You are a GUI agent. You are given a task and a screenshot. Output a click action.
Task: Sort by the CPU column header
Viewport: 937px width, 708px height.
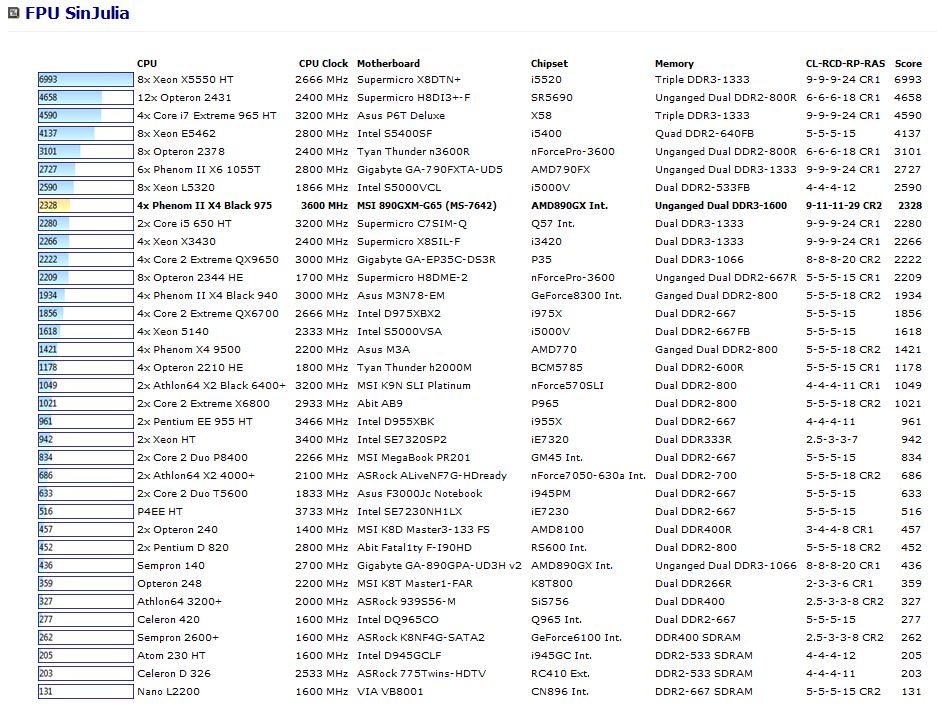[147, 63]
